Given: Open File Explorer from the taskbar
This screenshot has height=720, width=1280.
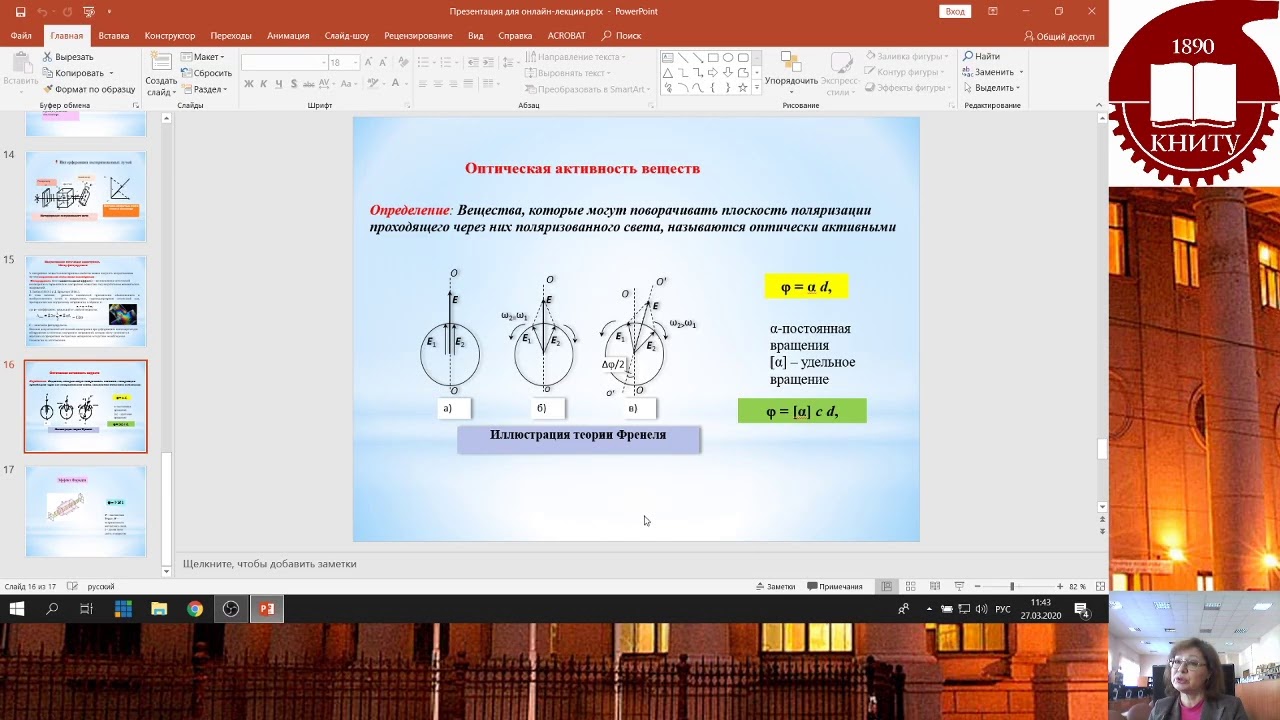Looking at the screenshot, I should 159,608.
